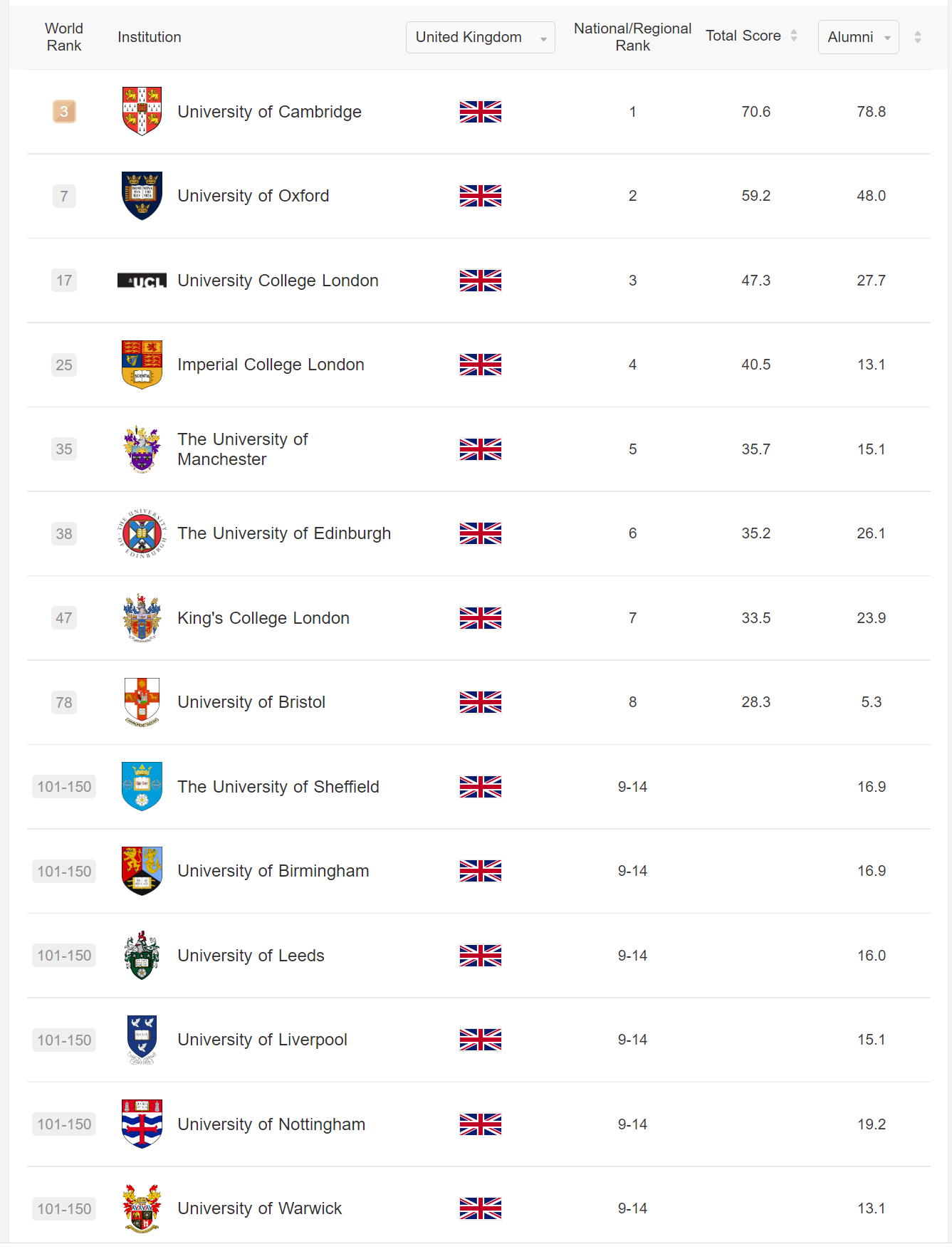Viewport: 952px width, 1249px height.
Task: Click the University of Liverpool crest logo
Action: 142,1040
